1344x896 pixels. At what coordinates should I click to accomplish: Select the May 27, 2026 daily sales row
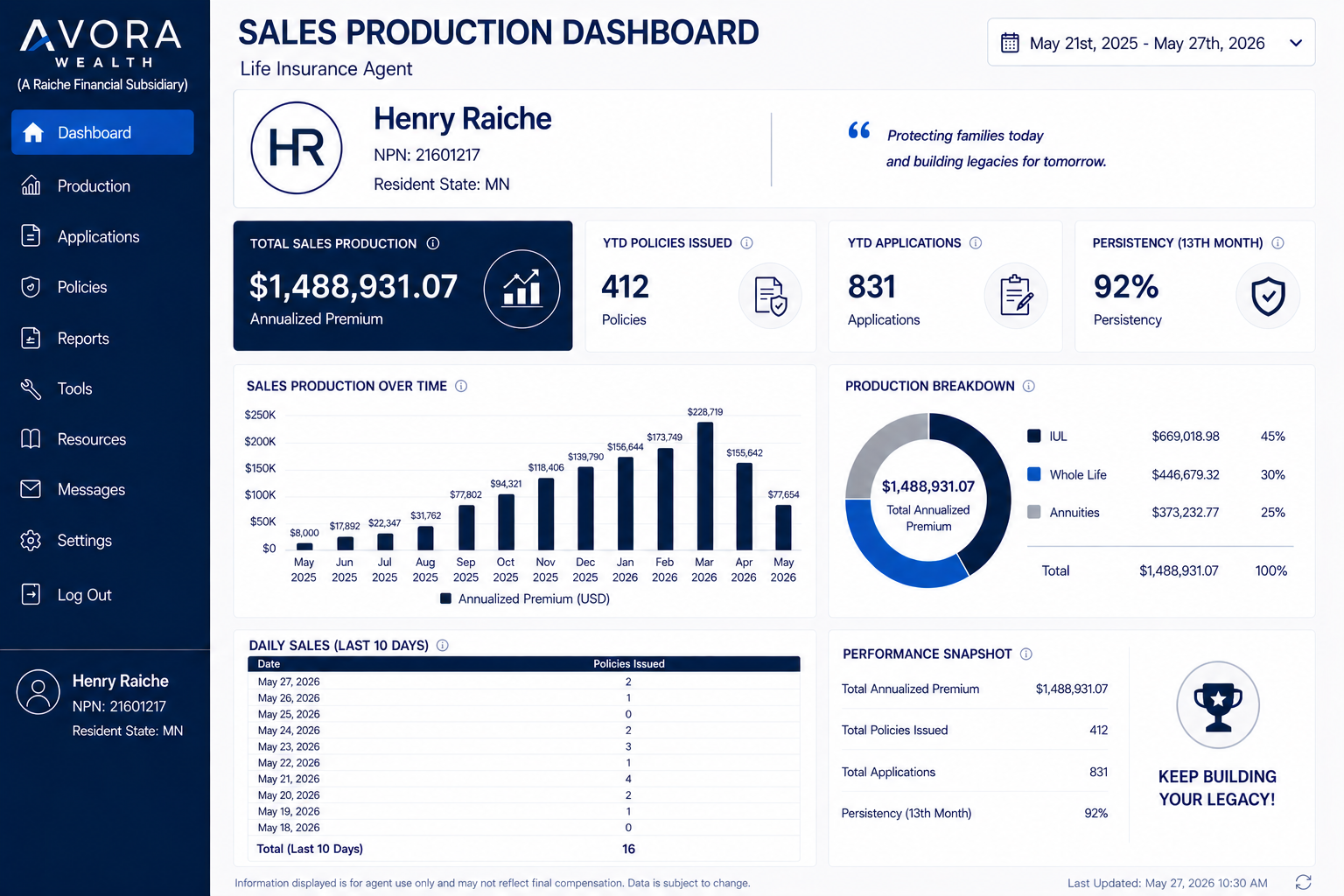[x=523, y=682]
